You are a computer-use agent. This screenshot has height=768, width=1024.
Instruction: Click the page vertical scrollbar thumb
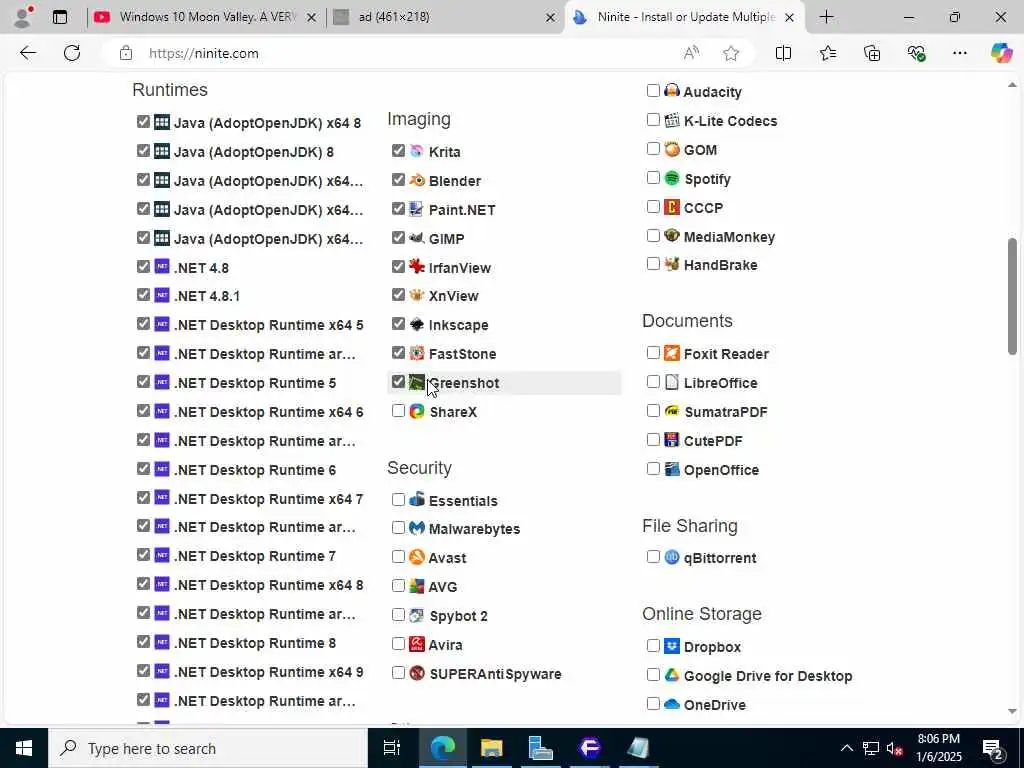click(1012, 296)
